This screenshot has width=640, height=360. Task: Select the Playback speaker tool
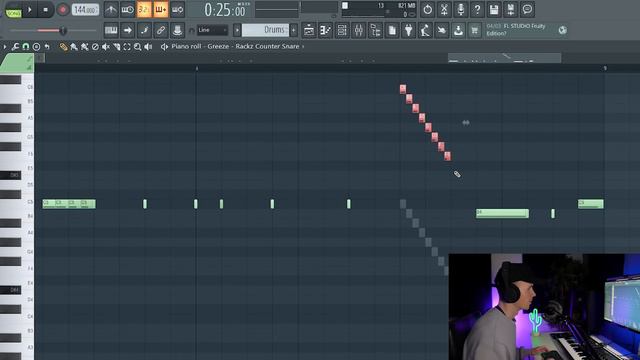(x=148, y=47)
